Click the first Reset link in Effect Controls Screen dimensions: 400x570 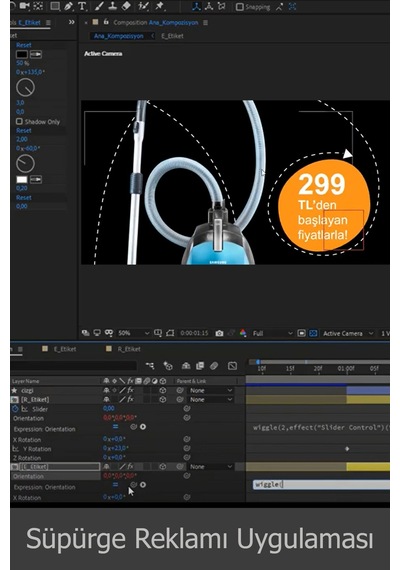coord(24,45)
